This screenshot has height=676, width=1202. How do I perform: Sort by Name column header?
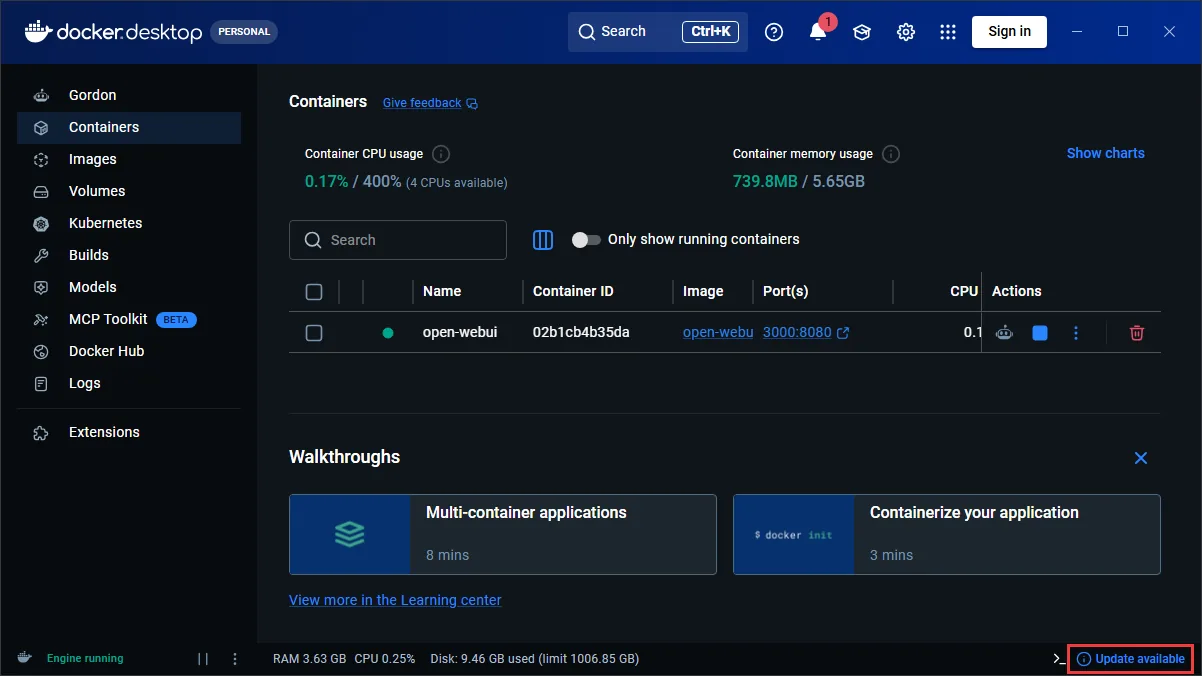pos(442,291)
